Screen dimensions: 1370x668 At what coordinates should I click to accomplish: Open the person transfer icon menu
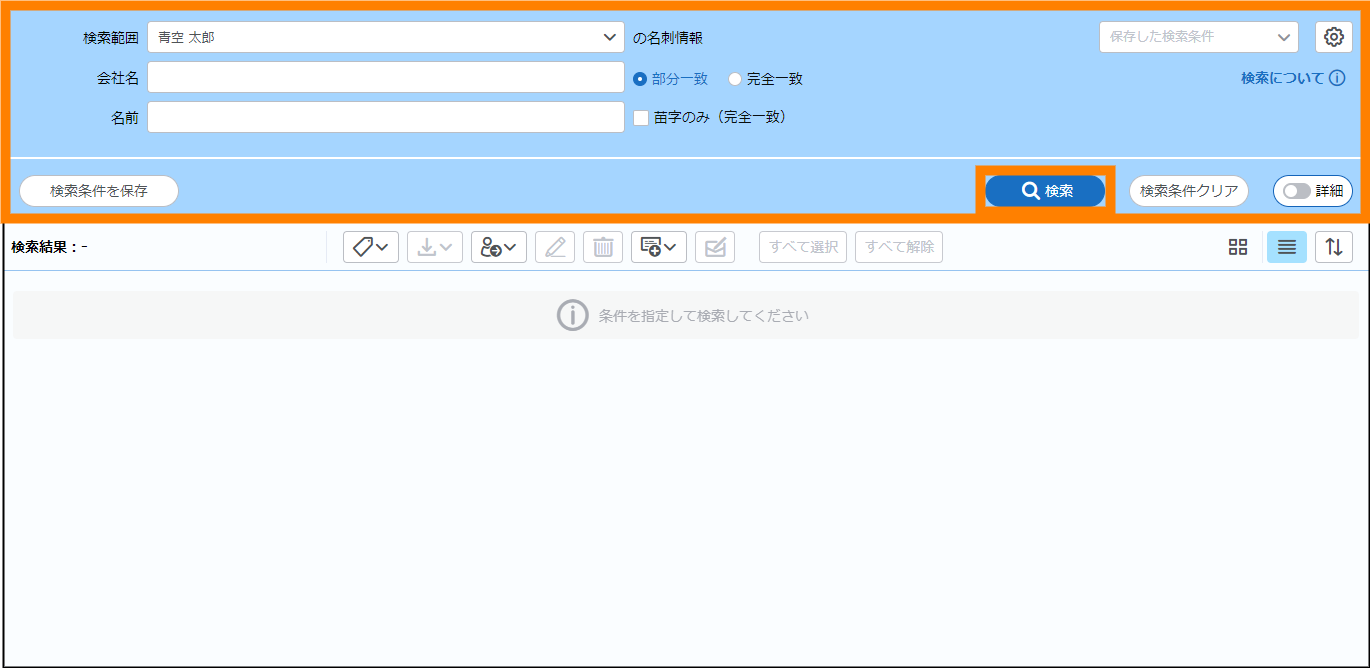(x=498, y=247)
